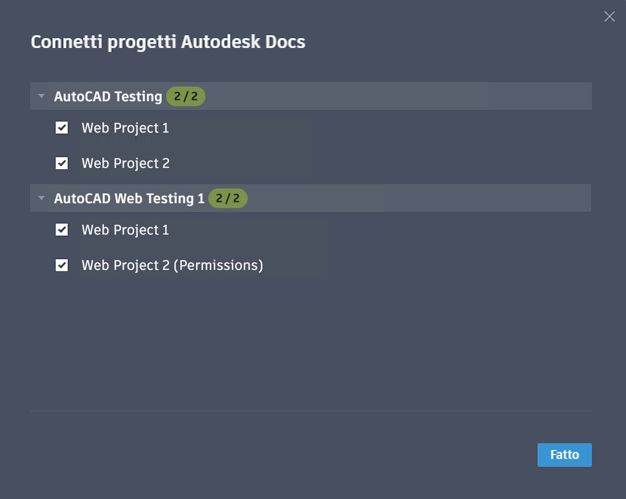Click the divider line above Fatto
Viewport: 626px width, 499px height.
click(x=311, y=410)
